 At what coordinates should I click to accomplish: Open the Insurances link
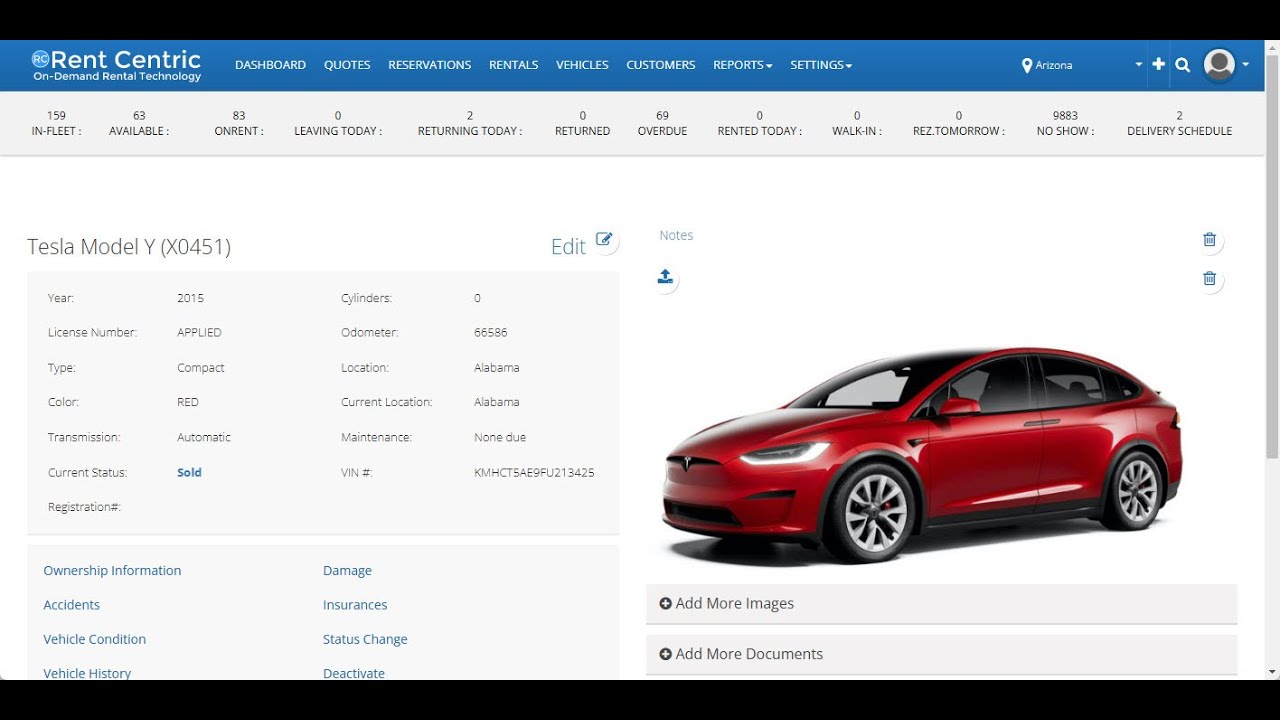355,605
